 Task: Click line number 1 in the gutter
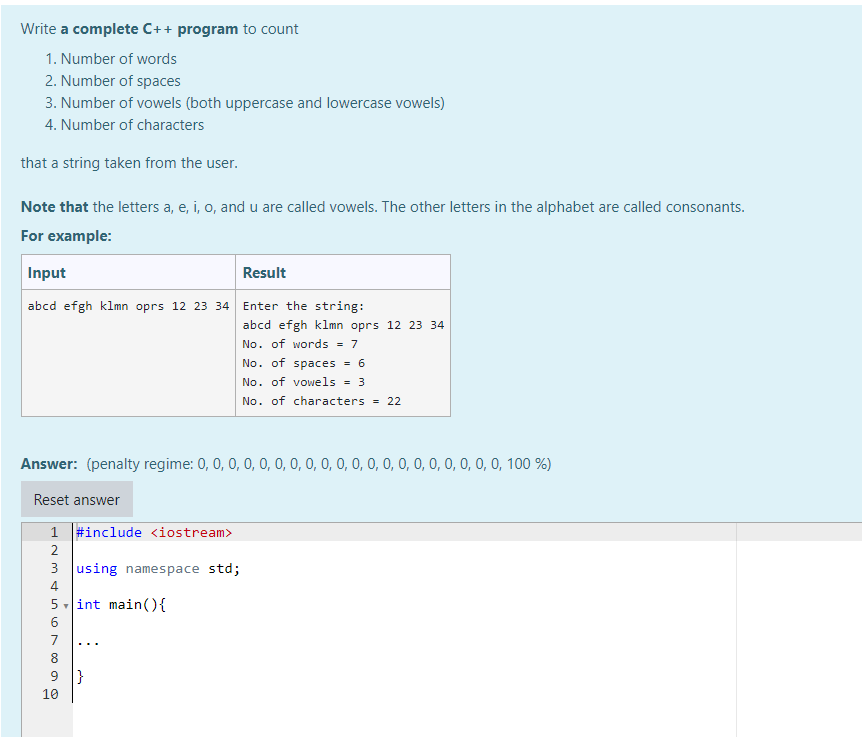tap(54, 532)
